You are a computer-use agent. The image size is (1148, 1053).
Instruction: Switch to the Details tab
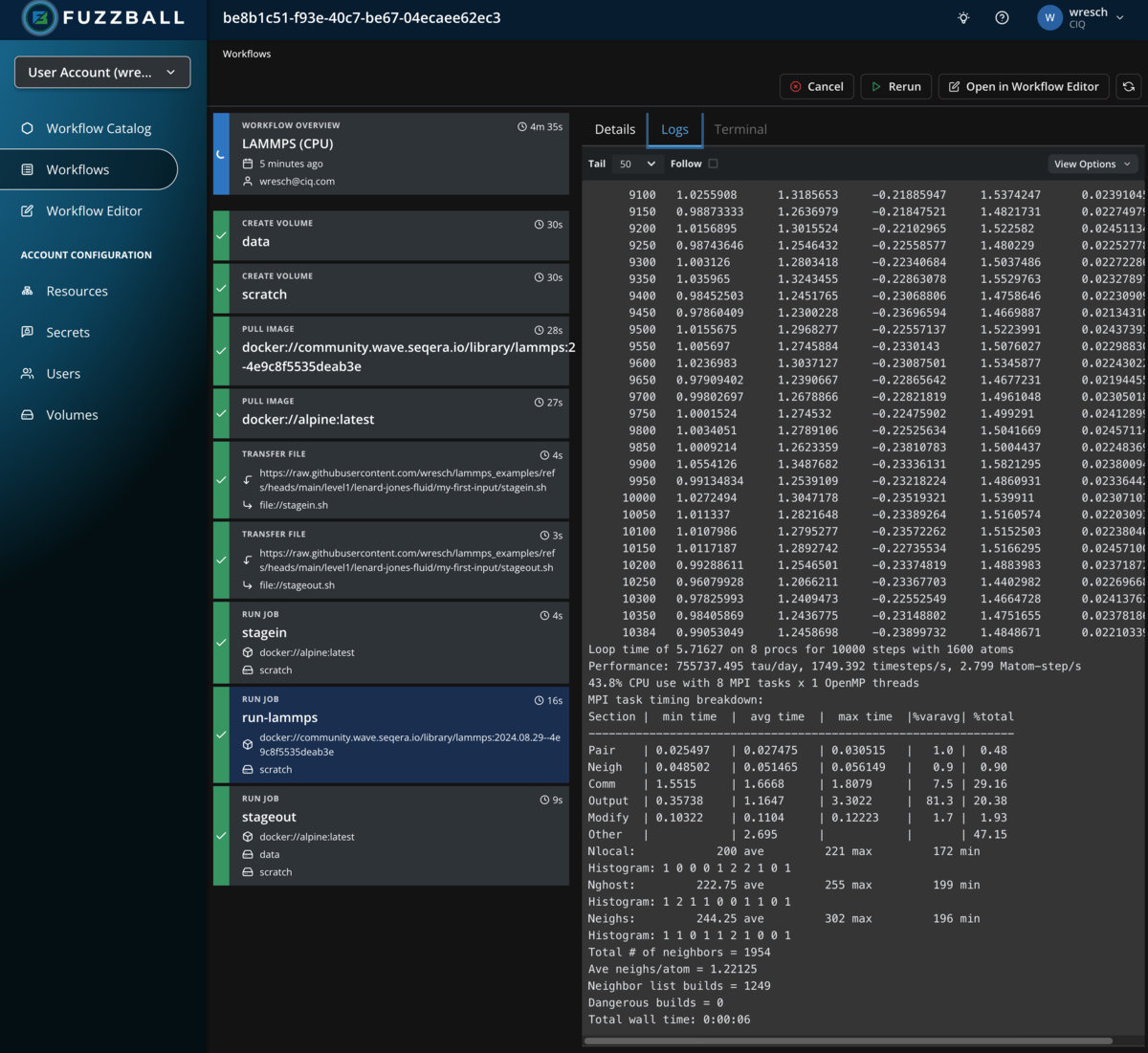(614, 129)
